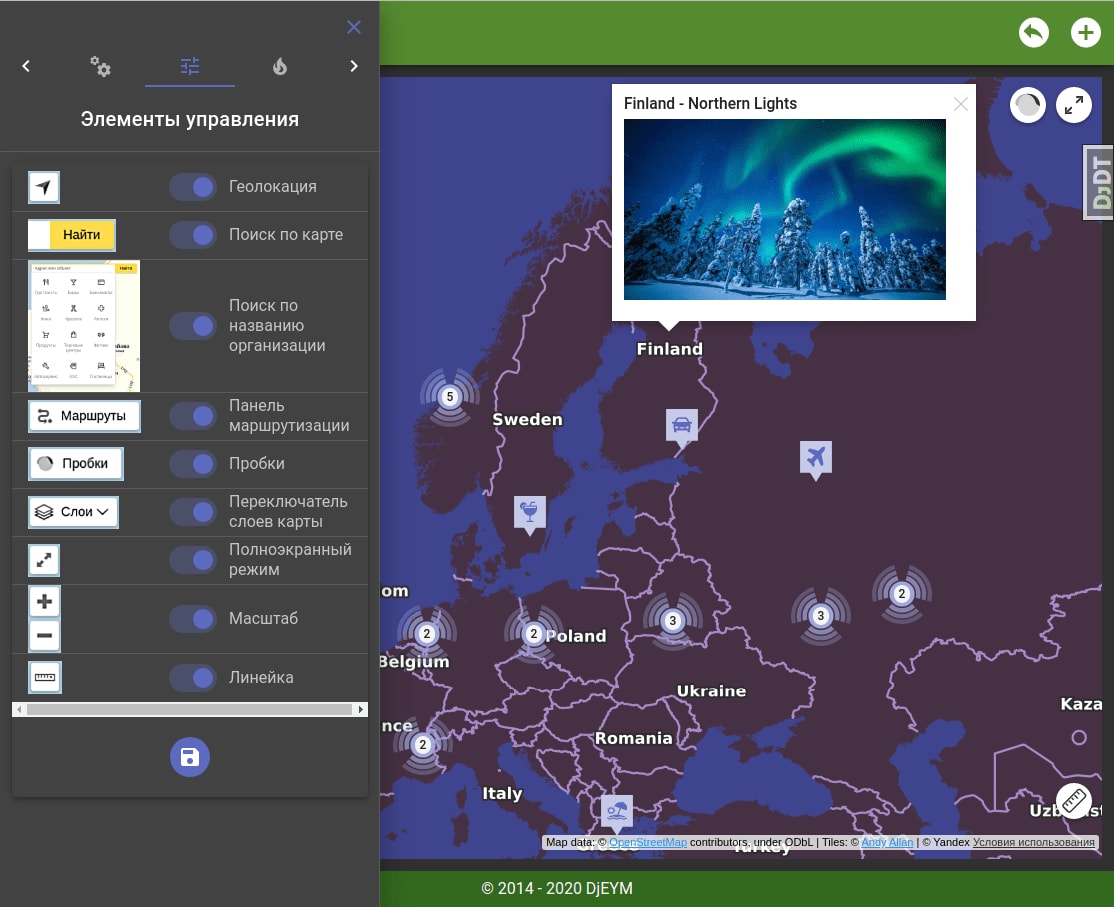Click the panel horizontal scrollbar
The width and height of the screenshot is (1114, 907).
pos(190,710)
